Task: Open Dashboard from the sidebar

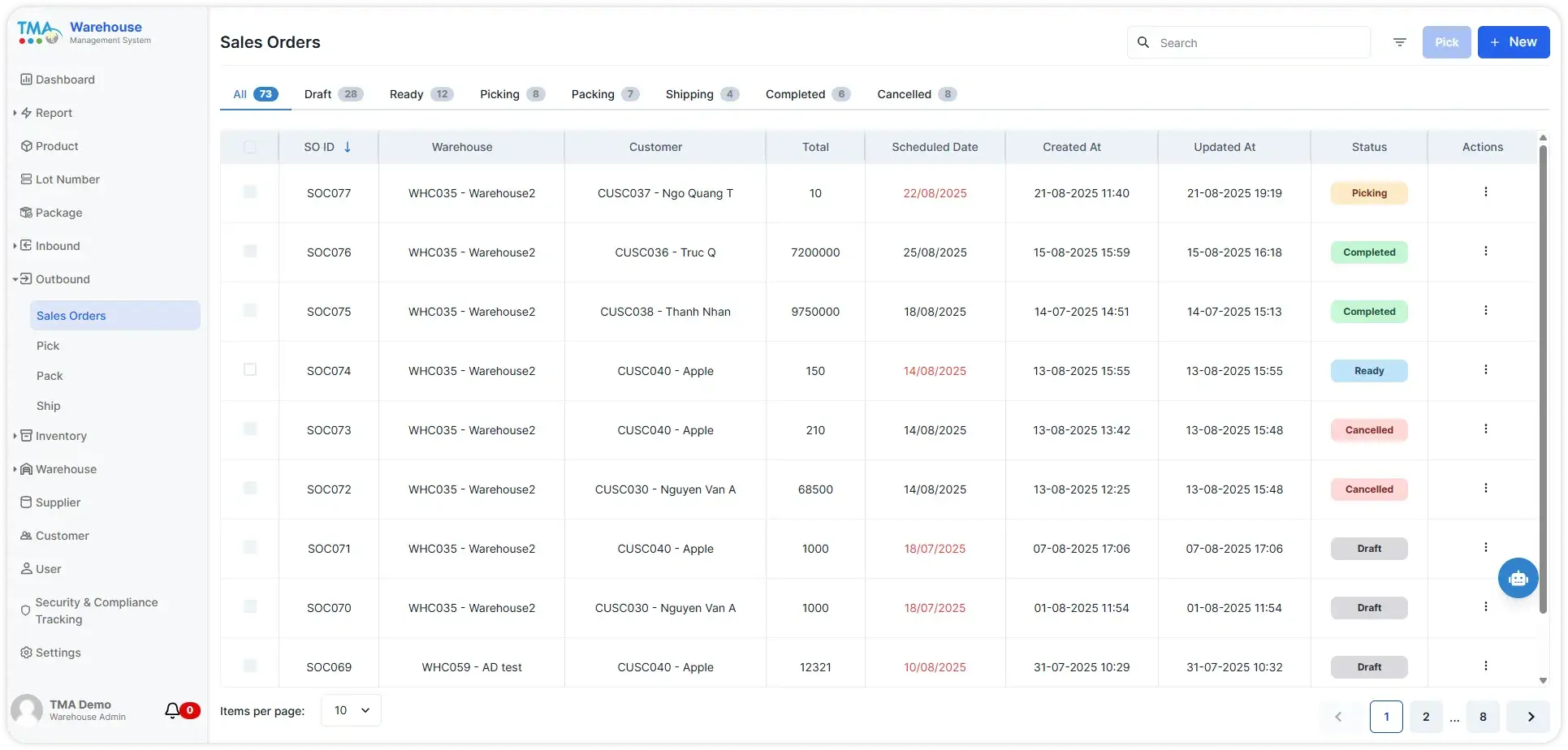Action: click(x=65, y=80)
